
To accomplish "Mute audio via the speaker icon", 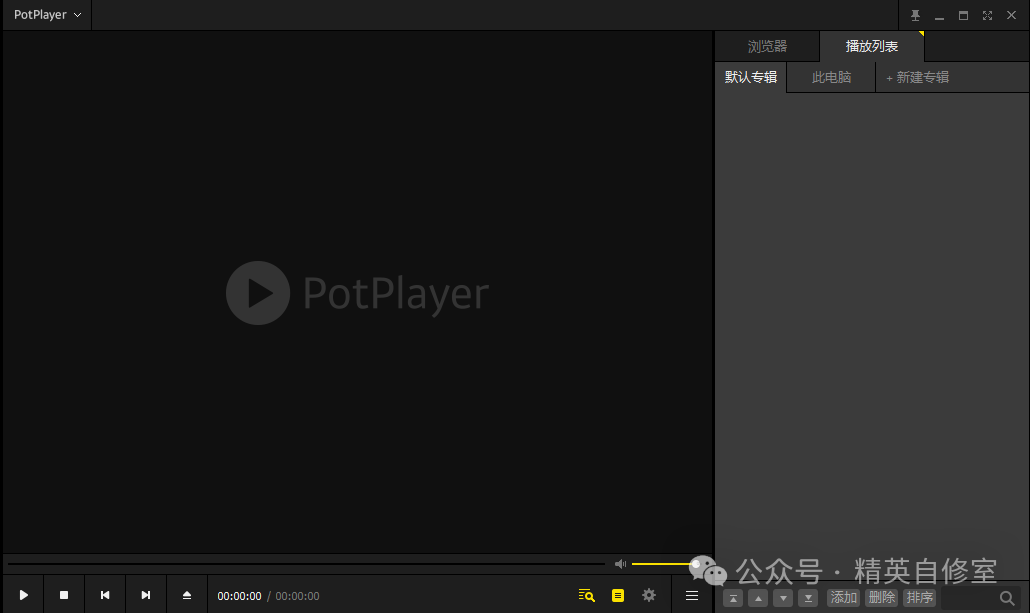I will click(620, 564).
